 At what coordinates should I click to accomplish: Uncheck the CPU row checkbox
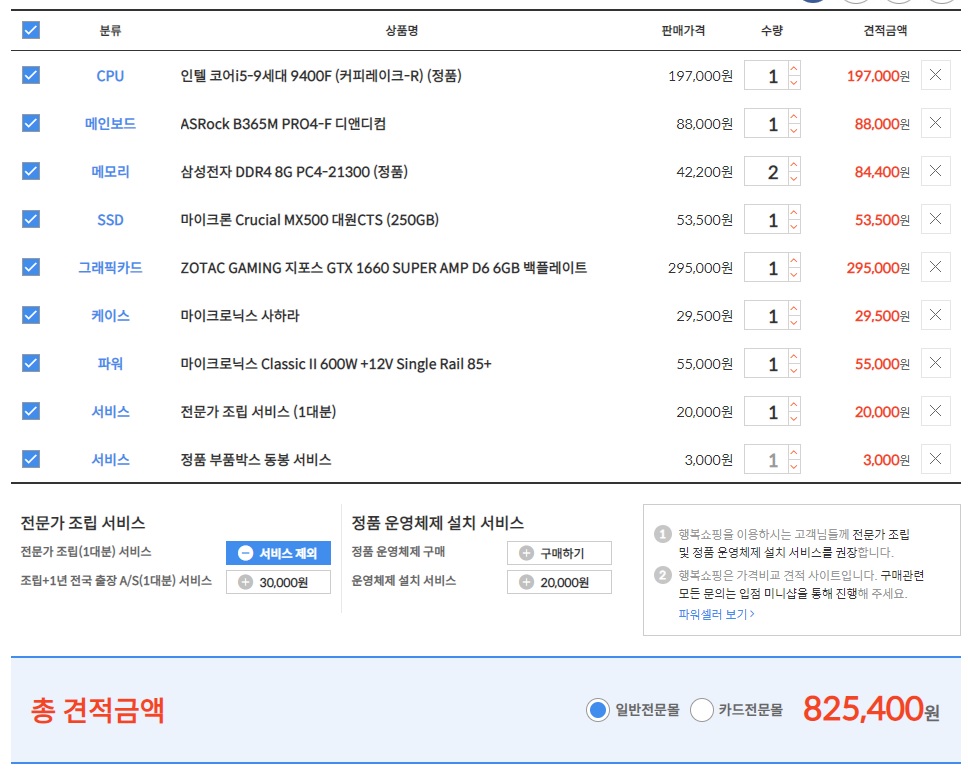click(x=31, y=75)
